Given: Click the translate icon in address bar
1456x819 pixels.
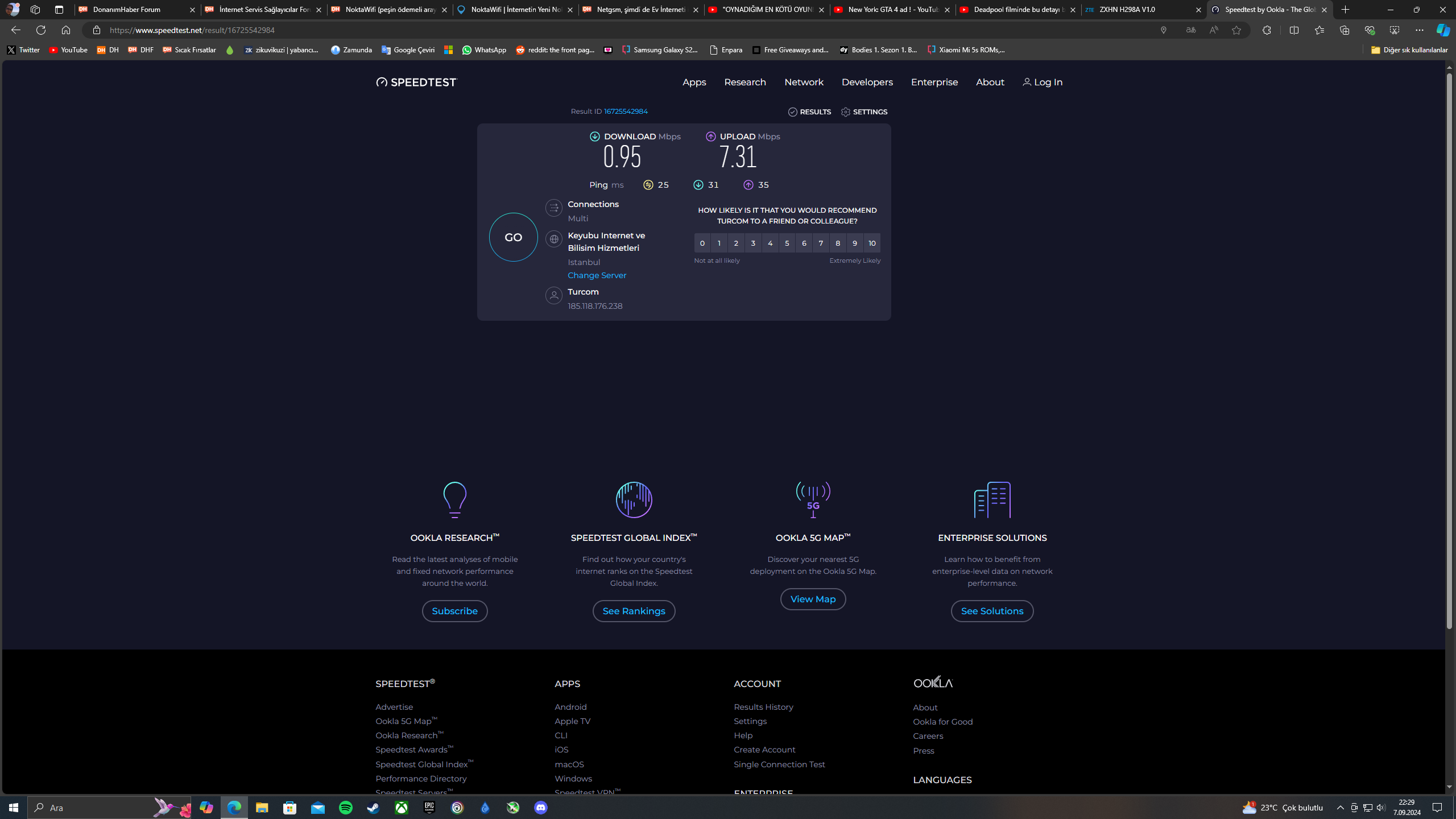Looking at the screenshot, I should 1190,30.
